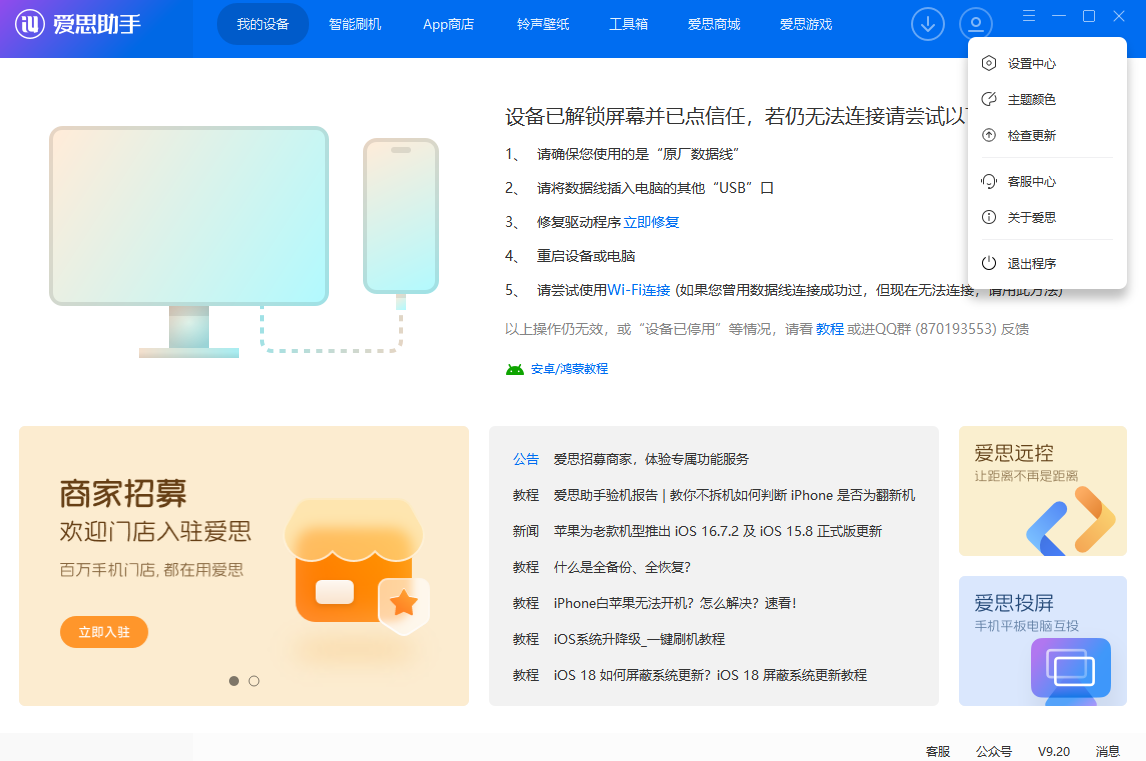Click the 检查更新 upload arrow icon
This screenshot has height=761, width=1146.
(x=989, y=135)
